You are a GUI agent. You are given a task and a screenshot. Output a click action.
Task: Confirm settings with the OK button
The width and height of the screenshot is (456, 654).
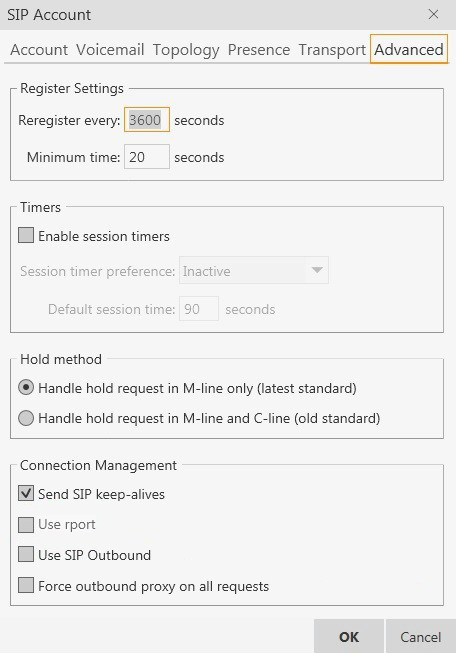pos(349,636)
